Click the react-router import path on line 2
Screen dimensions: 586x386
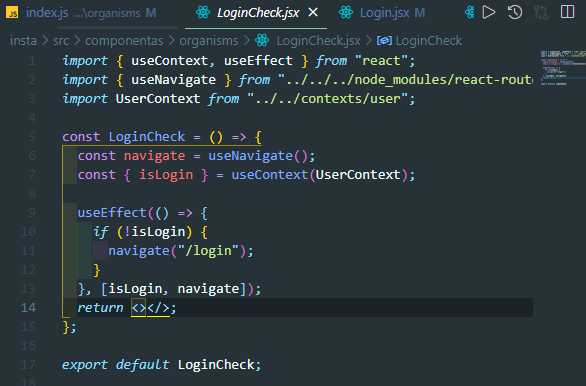[x=405, y=80]
